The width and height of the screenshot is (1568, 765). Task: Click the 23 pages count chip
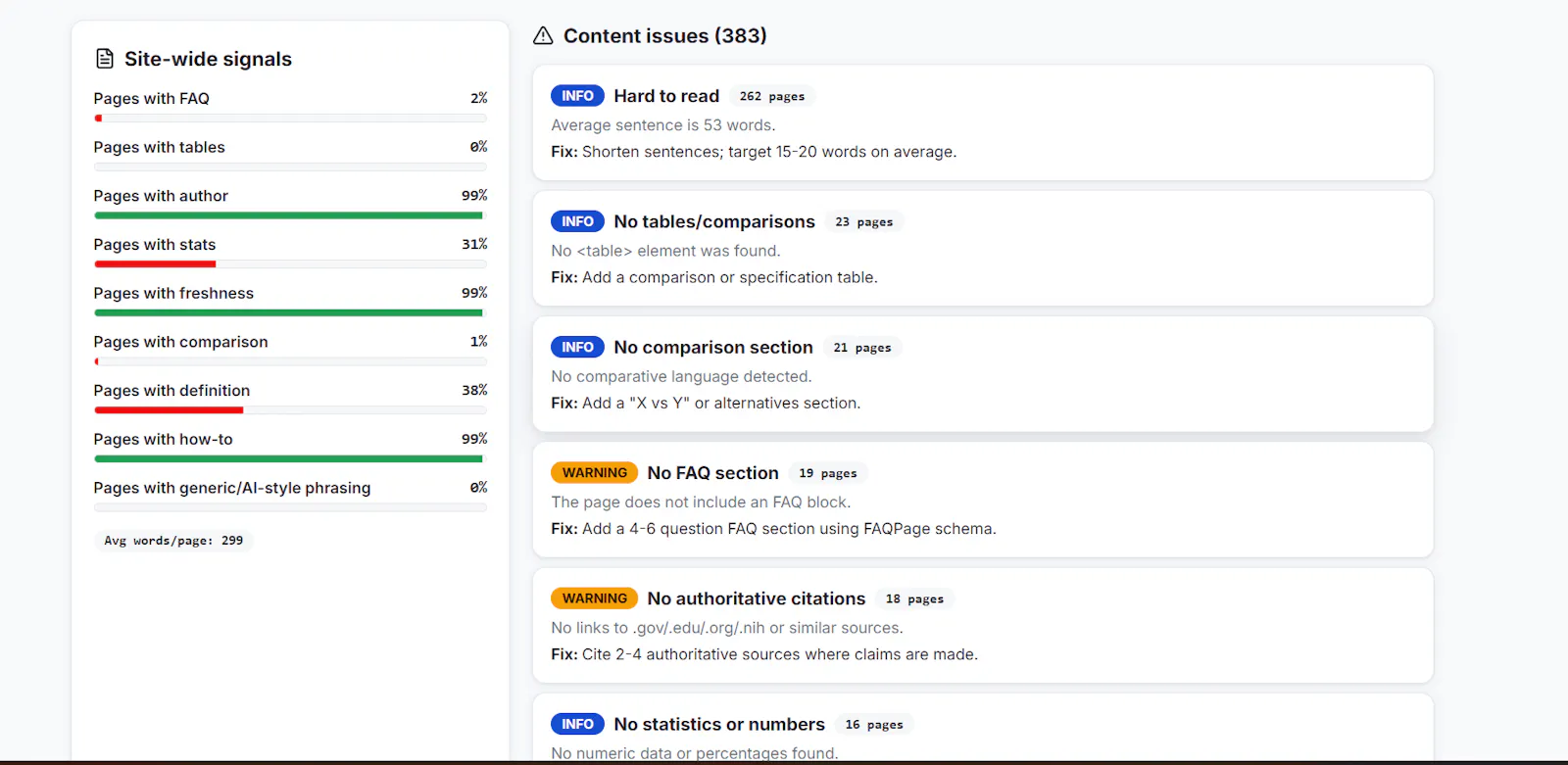coord(864,222)
